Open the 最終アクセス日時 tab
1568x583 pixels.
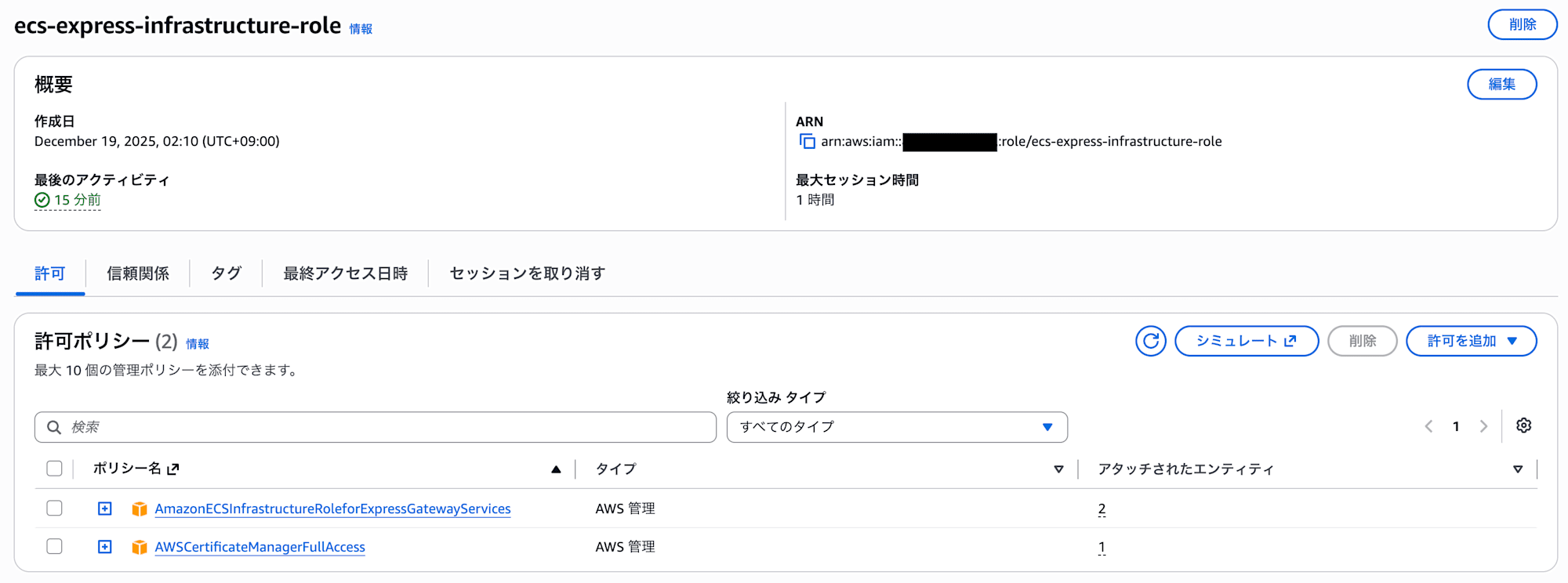pyautogui.click(x=345, y=273)
